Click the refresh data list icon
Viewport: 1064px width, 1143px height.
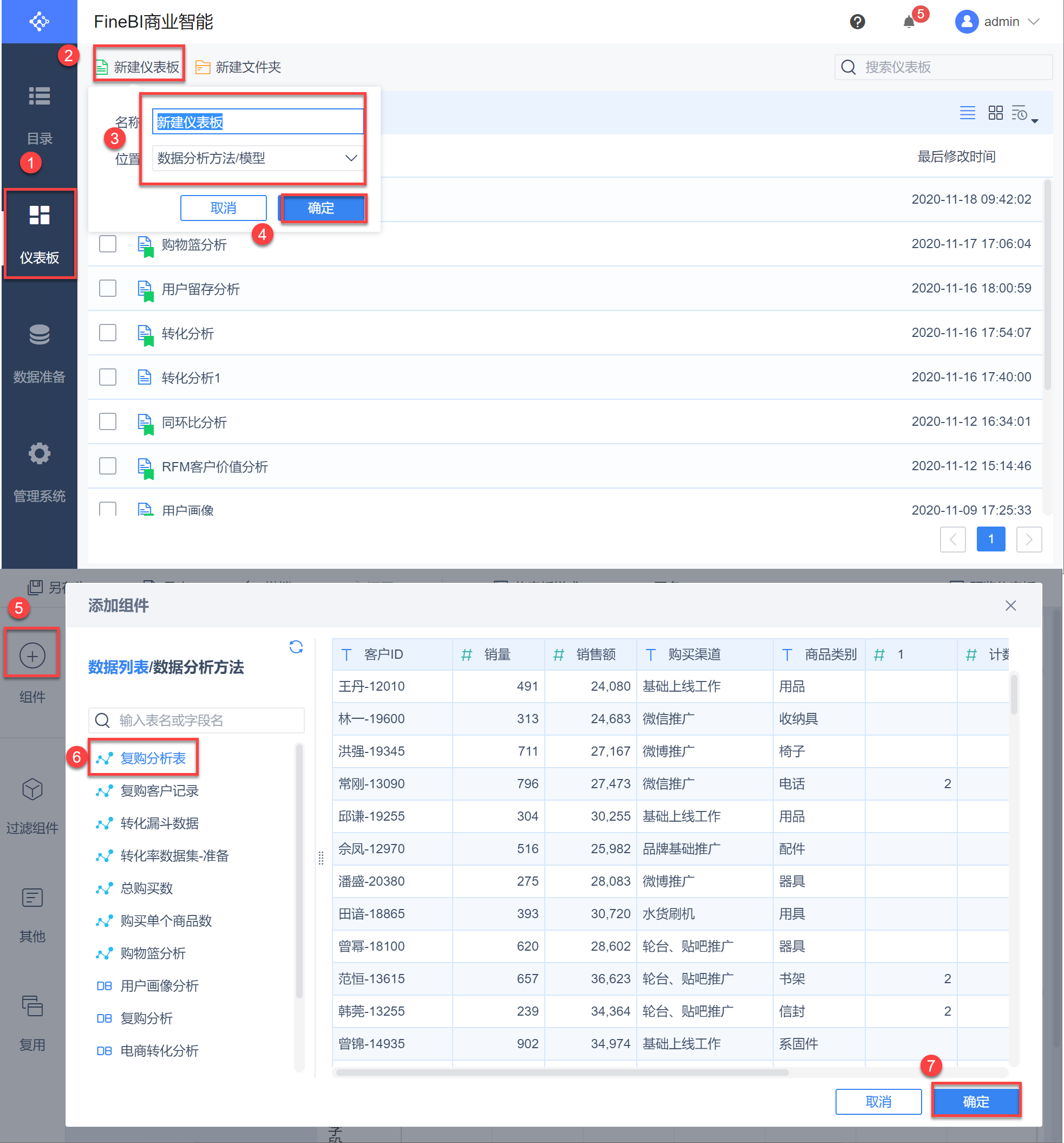tap(296, 647)
